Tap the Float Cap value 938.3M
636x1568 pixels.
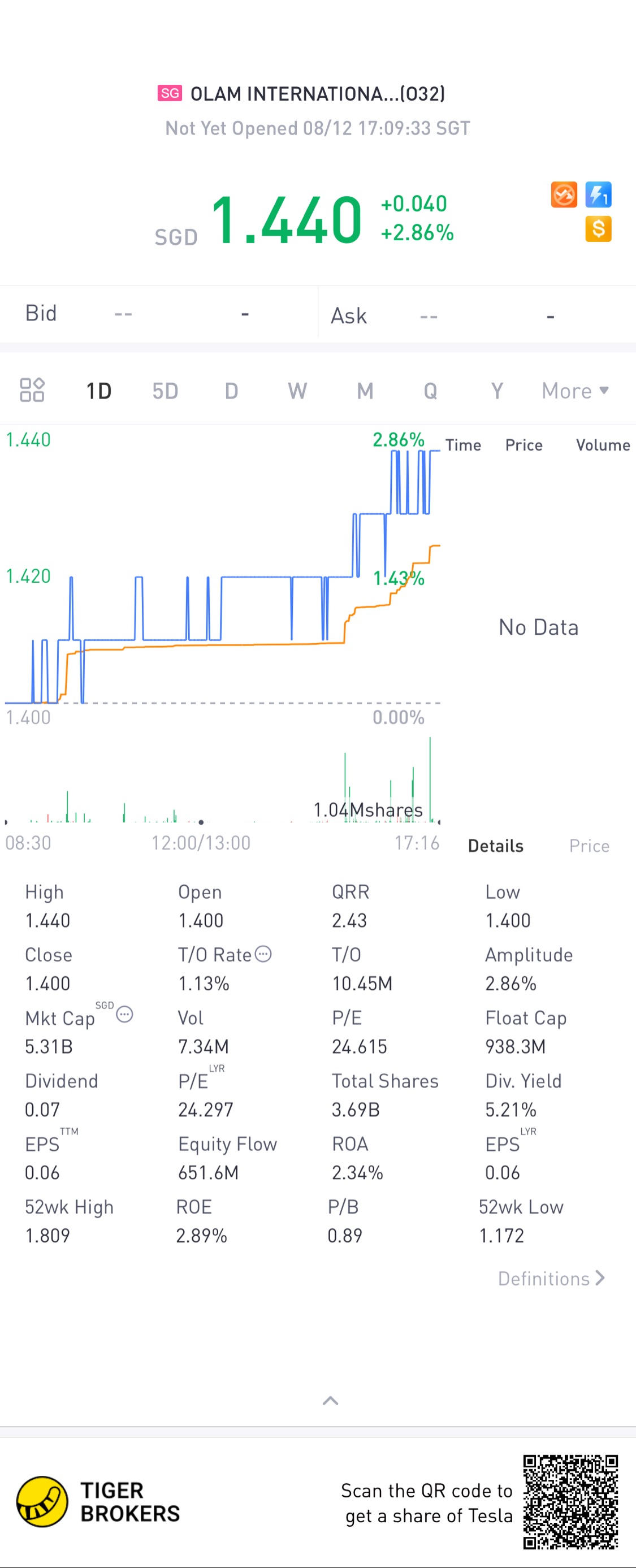pyautogui.click(x=516, y=1046)
